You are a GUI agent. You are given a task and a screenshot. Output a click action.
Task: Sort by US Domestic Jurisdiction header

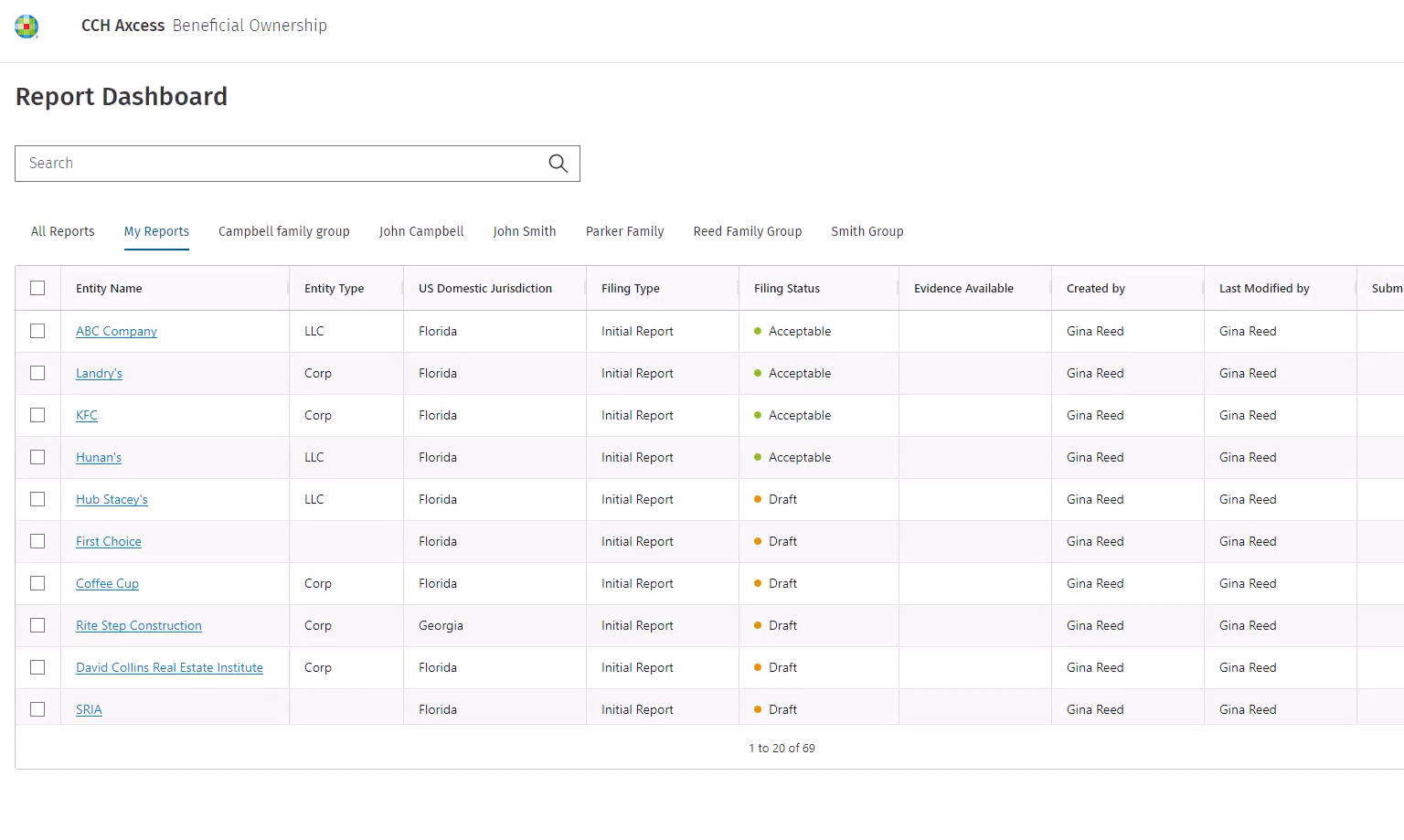pyautogui.click(x=485, y=288)
